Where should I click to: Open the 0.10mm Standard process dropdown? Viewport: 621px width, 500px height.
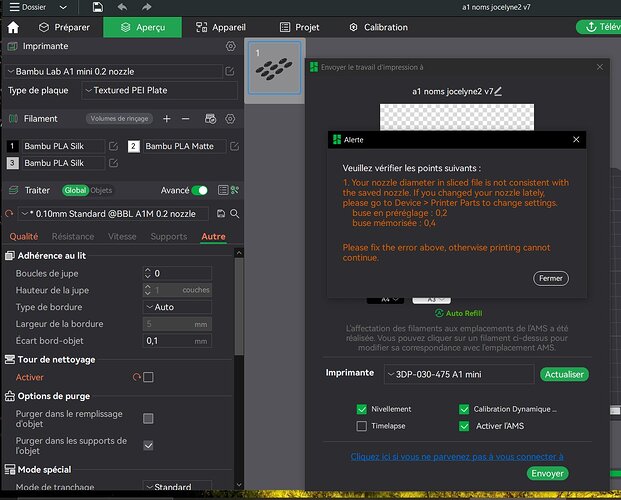click(x=113, y=214)
